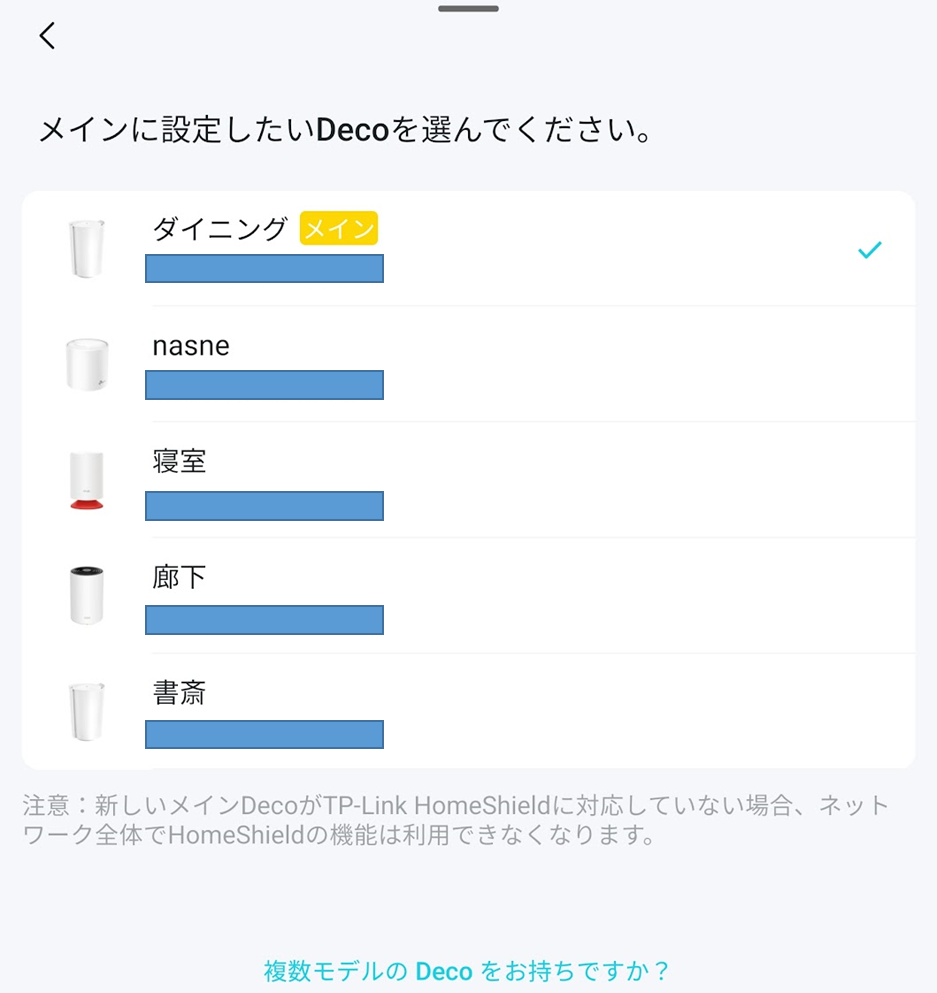The height and width of the screenshot is (993, 937).
Task: Click the ダイニング Deco device icon
Action: coord(86,249)
